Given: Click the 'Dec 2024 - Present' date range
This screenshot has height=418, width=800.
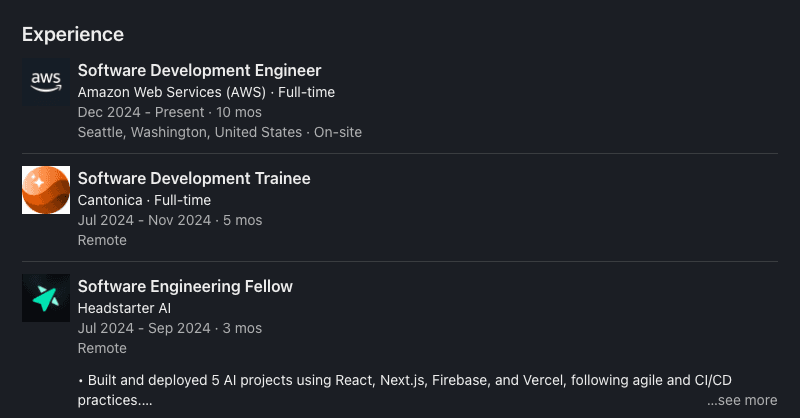Looking at the screenshot, I should tap(140, 112).
